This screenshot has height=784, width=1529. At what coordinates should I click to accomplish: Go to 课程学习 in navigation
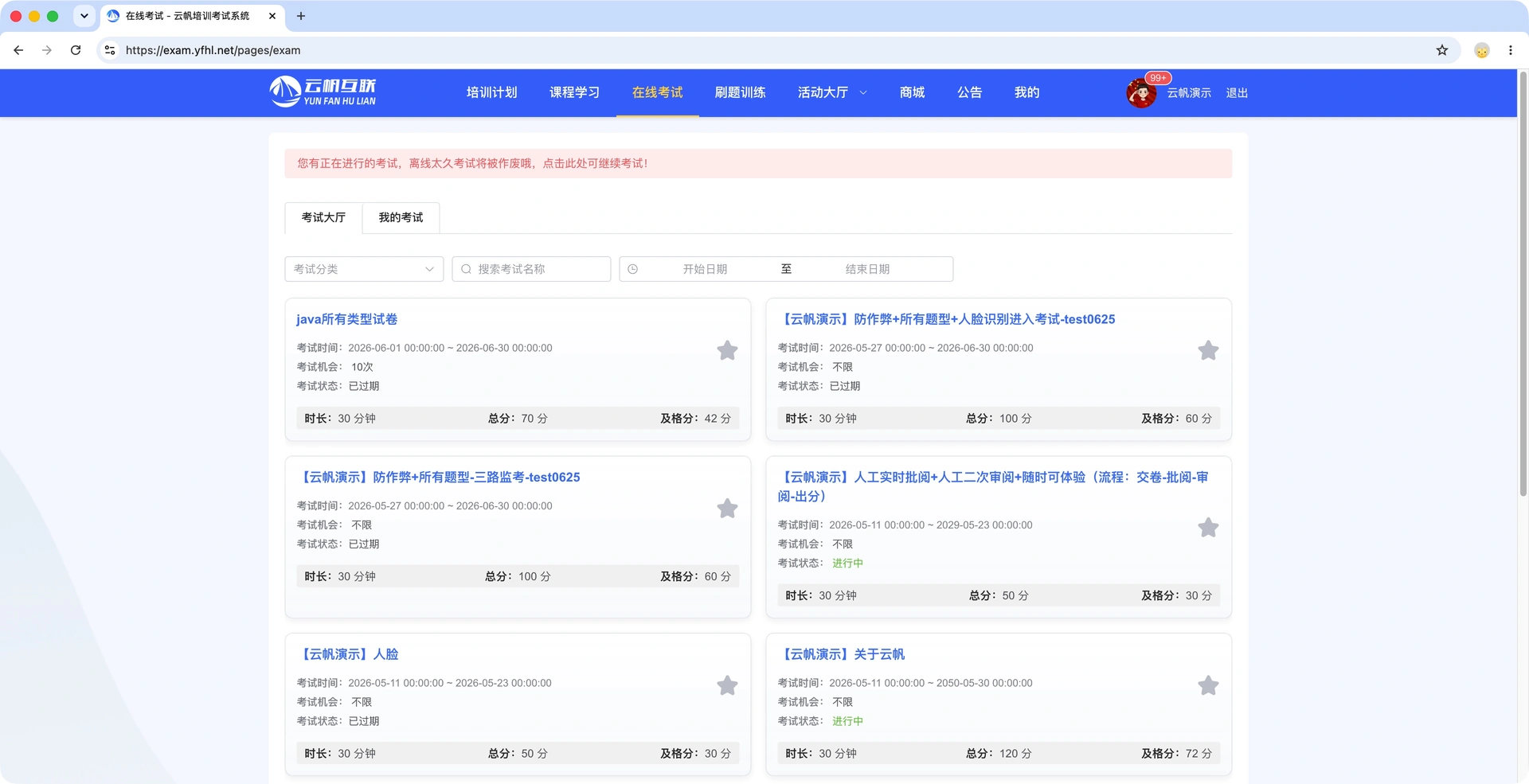tap(574, 92)
